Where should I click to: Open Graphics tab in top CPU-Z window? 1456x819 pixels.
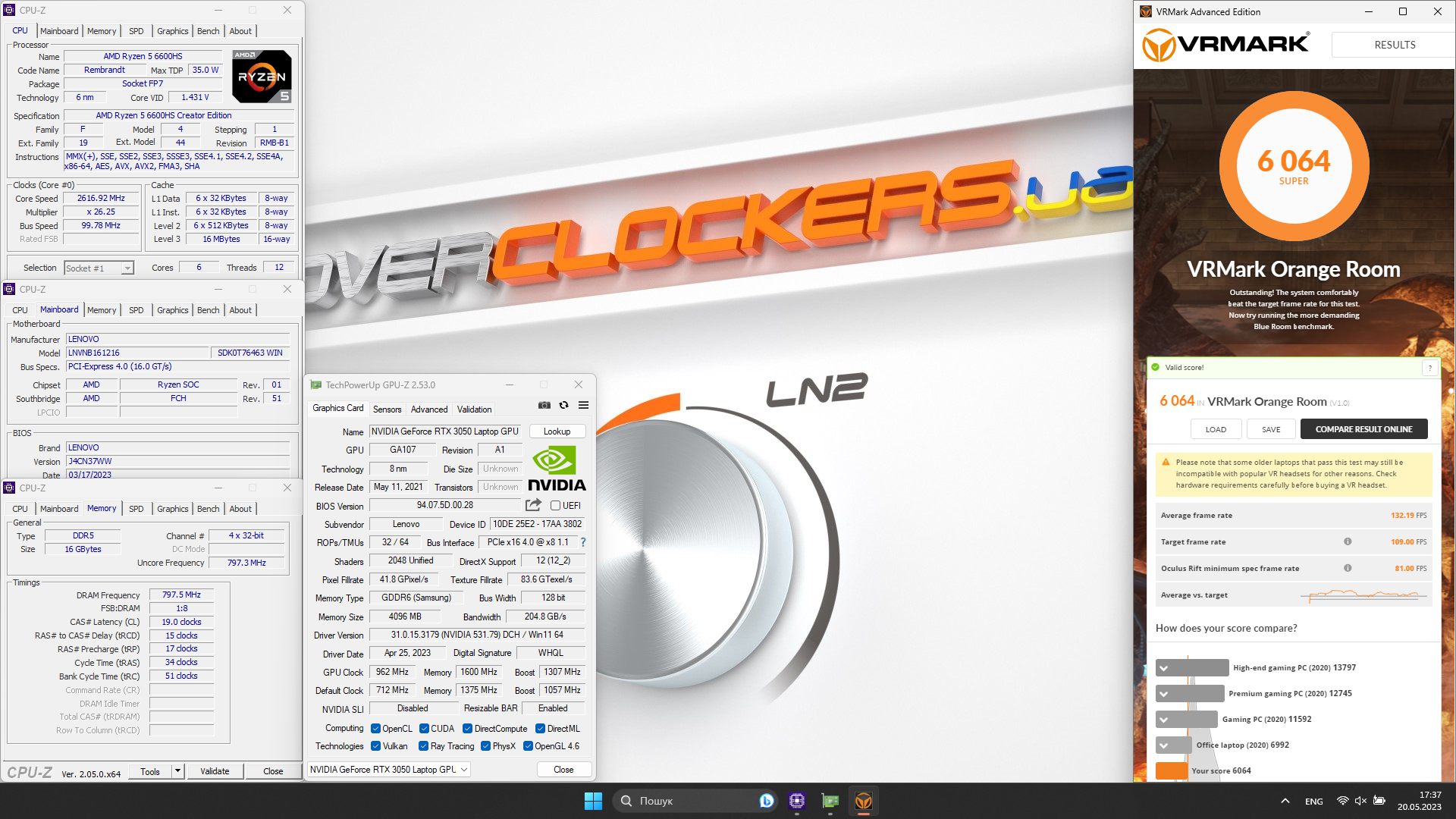coord(172,31)
